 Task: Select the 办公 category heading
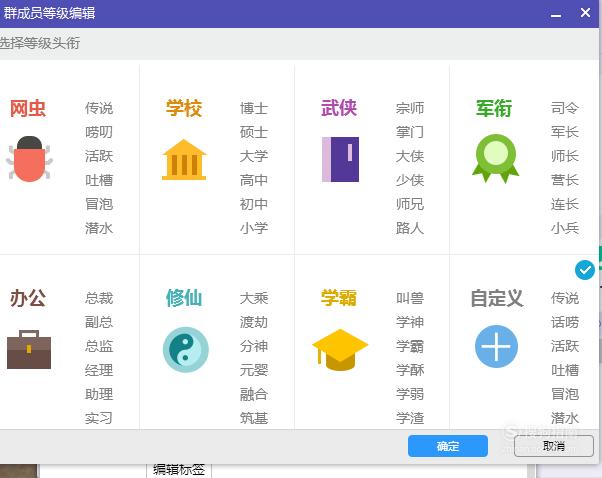tap(28, 298)
